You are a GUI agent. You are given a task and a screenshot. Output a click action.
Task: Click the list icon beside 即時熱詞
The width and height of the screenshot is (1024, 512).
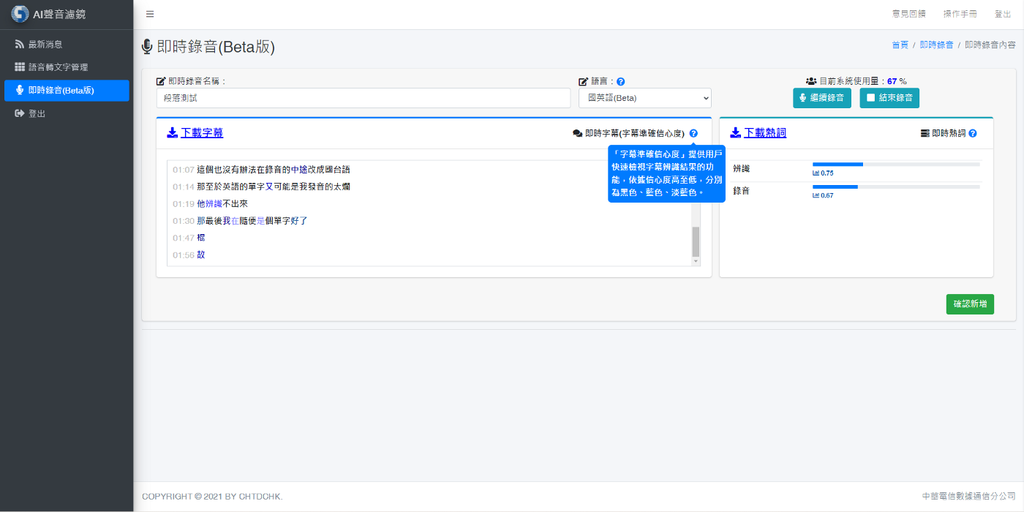(925, 133)
